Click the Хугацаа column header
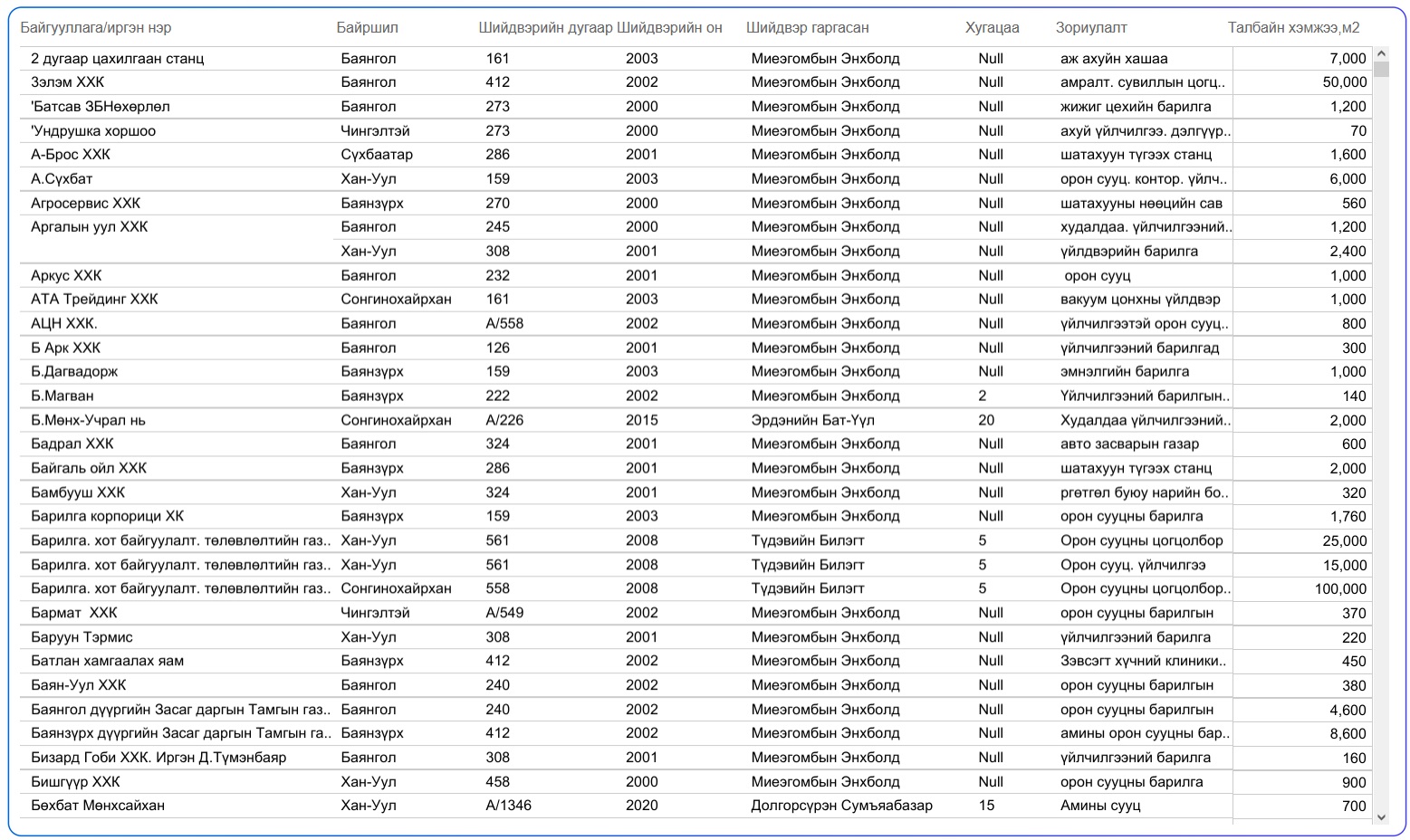The height and width of the screenshot is (840, 1410). pyautogui.click(x=992, y=28)
